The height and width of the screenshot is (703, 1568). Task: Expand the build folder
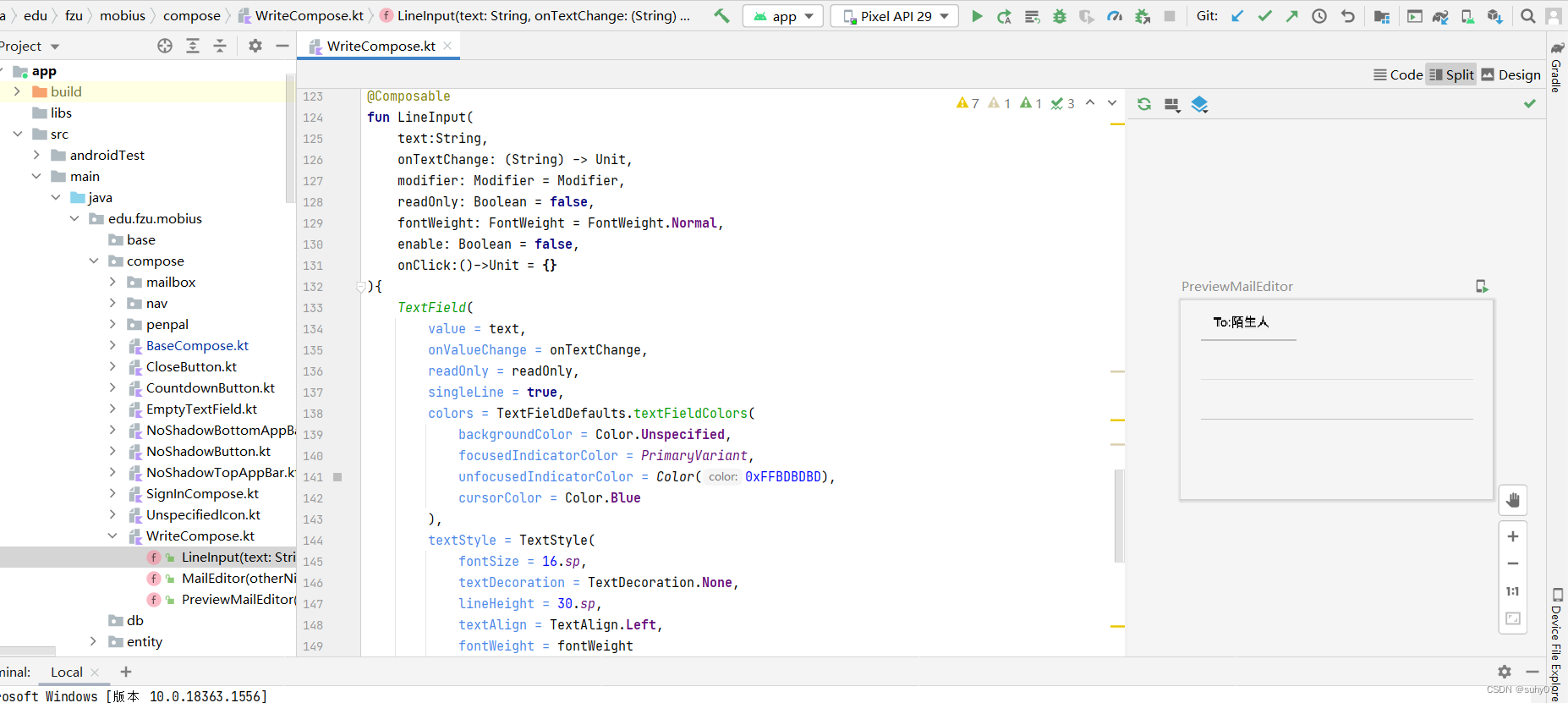[x=17, y=91]
